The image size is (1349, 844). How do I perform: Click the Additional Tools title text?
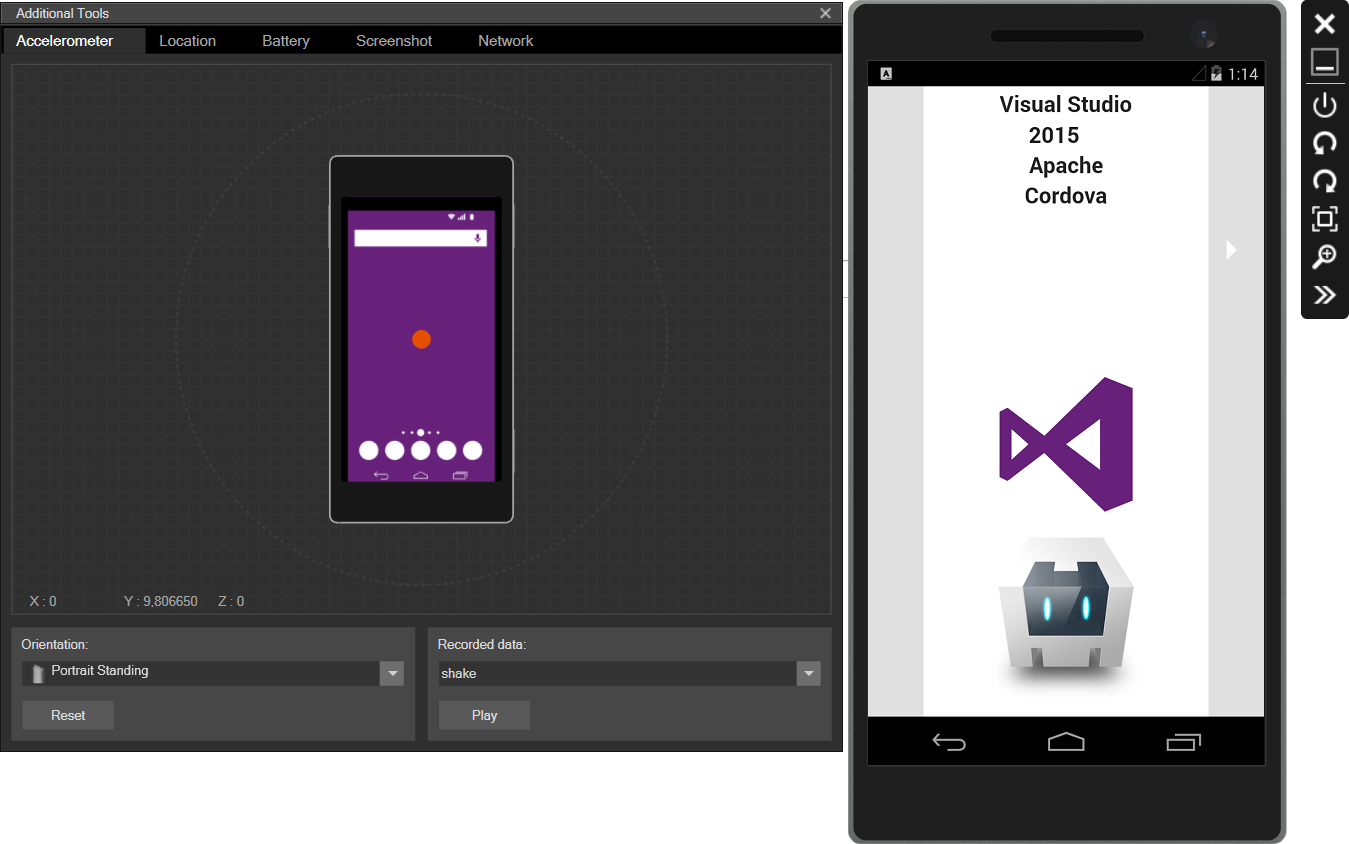click(x=62, y=13)
